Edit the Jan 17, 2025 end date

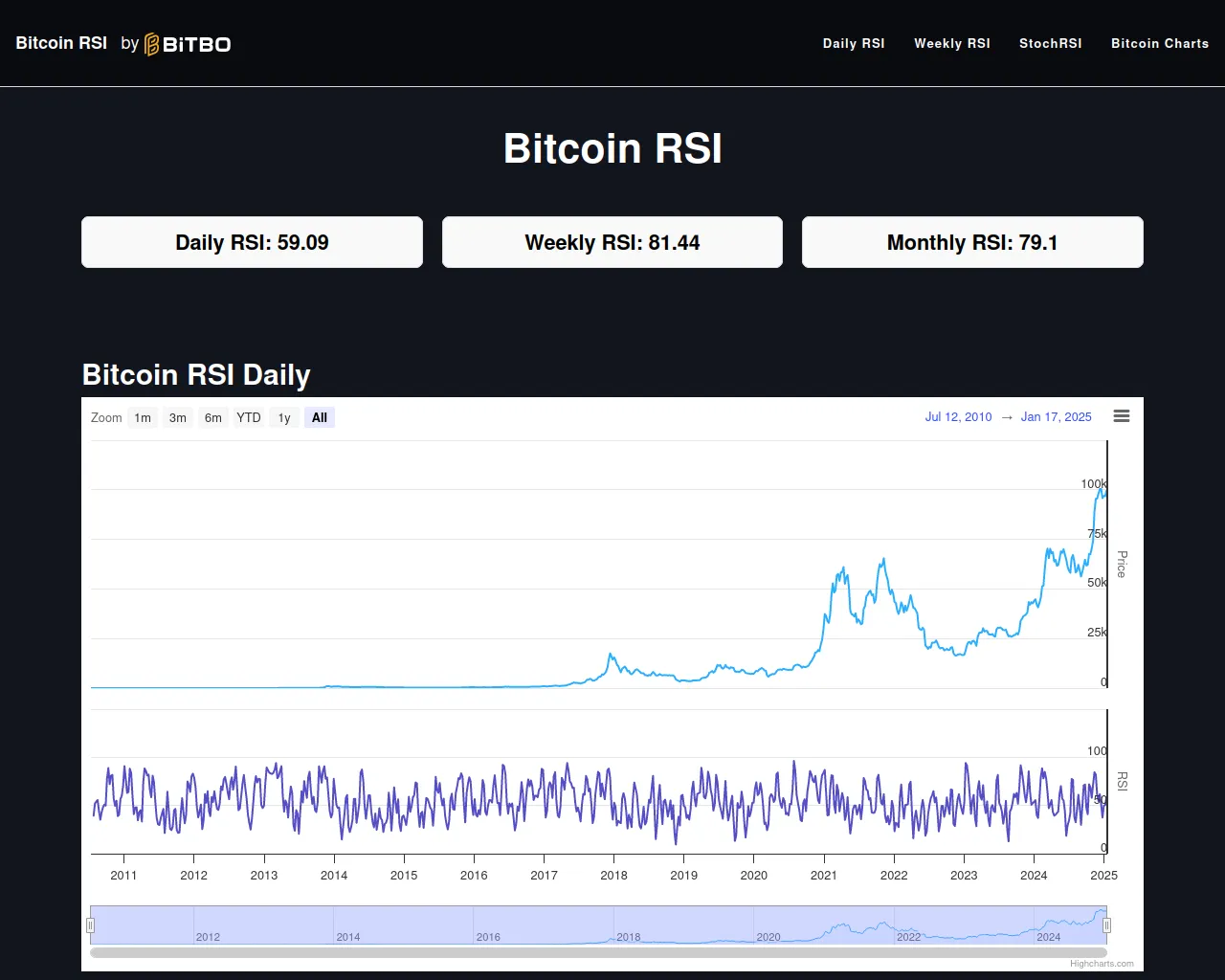click(1057, 416)
